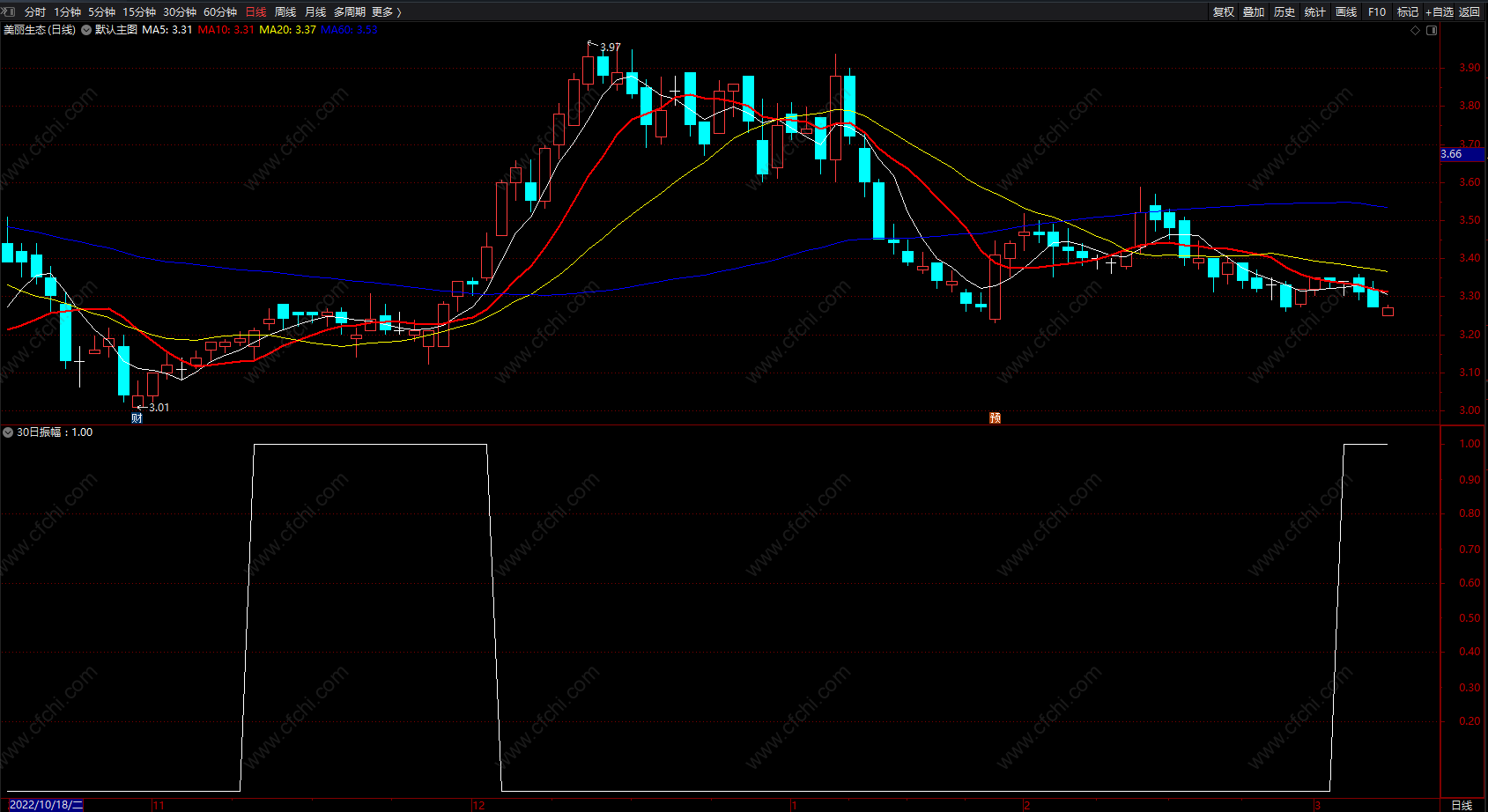This screenshot has width=1488, height=812.
Task: Toggle the side panel layout icon
Action: [x=1432, y=30]
